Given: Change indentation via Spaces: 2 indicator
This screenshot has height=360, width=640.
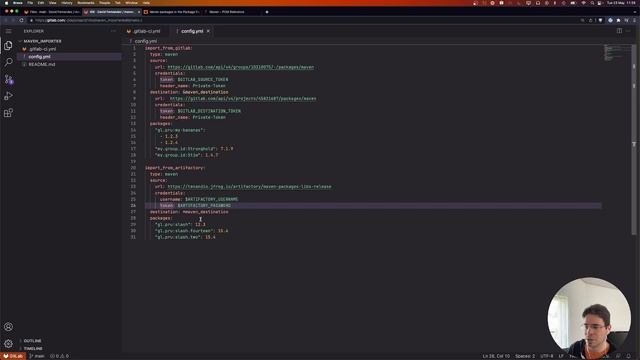Looking at the screenshot, I should point(525,356).
